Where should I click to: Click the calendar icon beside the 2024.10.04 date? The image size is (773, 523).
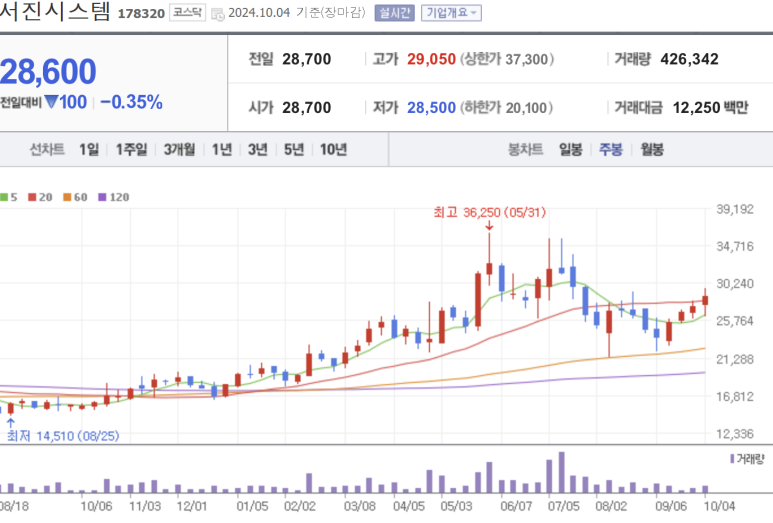tap(217, 14)
